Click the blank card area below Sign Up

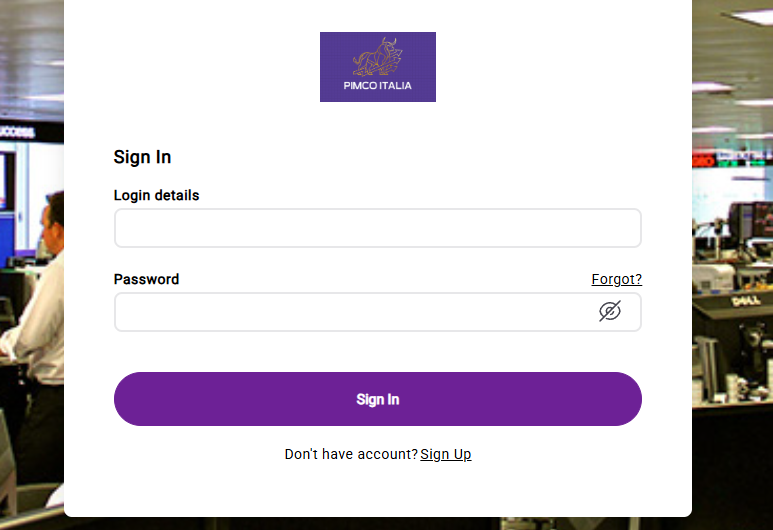tap(378, 492)
